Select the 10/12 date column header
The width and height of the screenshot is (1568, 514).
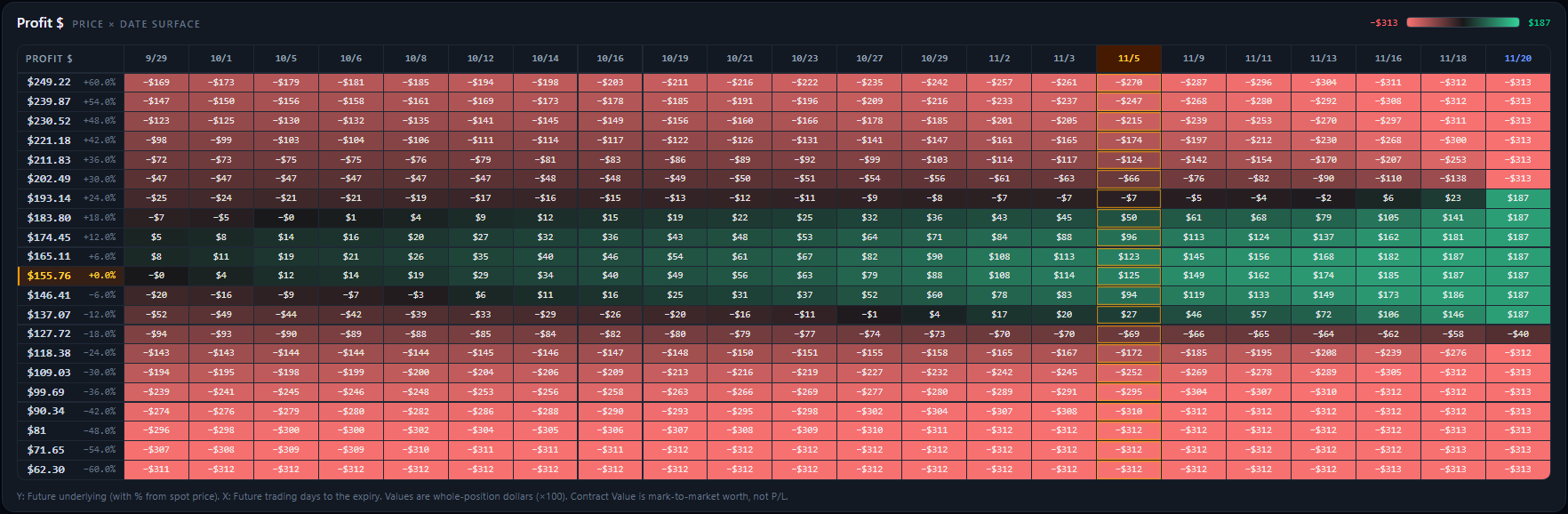coord(481,58)
